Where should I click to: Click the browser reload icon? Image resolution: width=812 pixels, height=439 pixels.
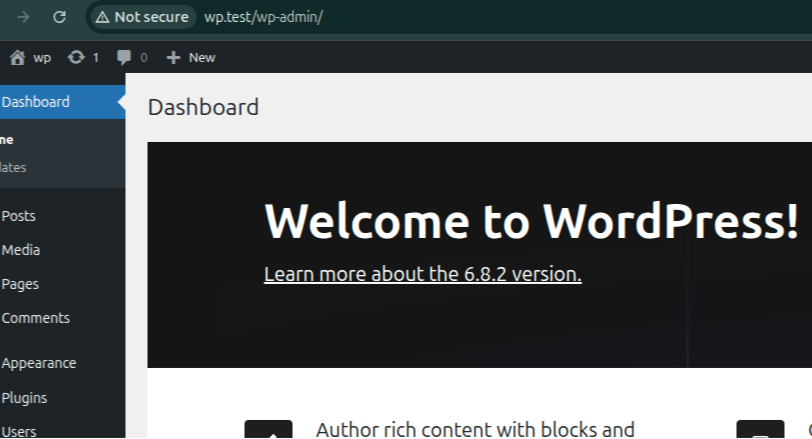coord(60,17)
